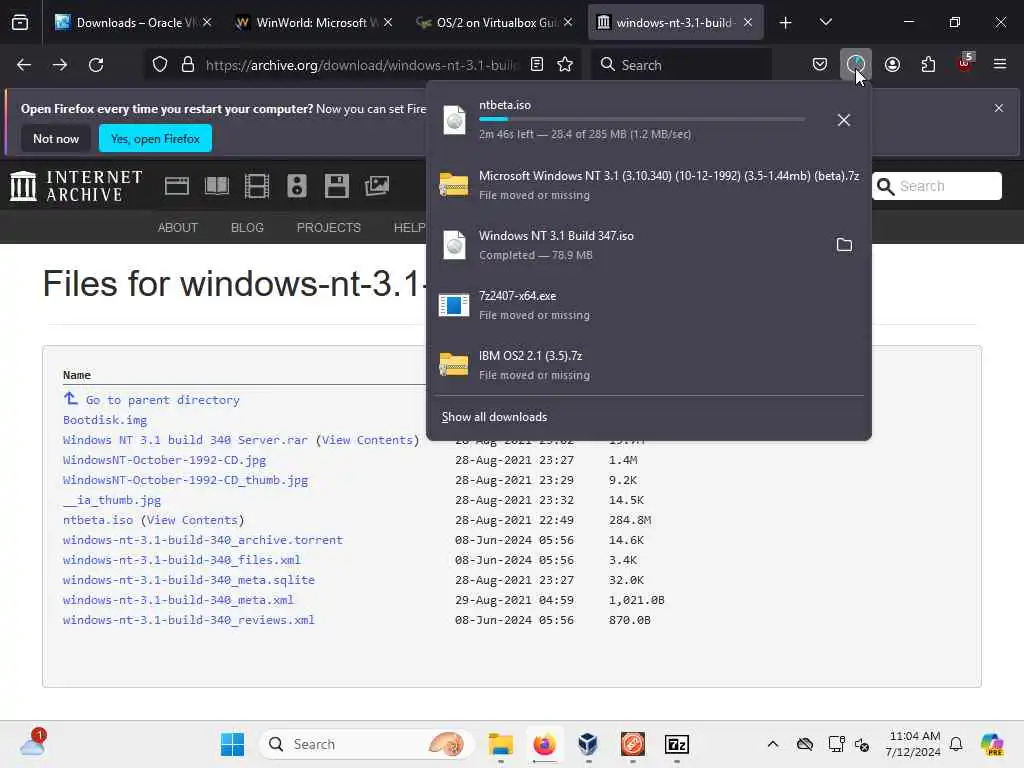The width and height of the screenshot is (1024, 768).
Task: Switch to WinWorld: Microsoft tab
Action: tap(313, 23)
